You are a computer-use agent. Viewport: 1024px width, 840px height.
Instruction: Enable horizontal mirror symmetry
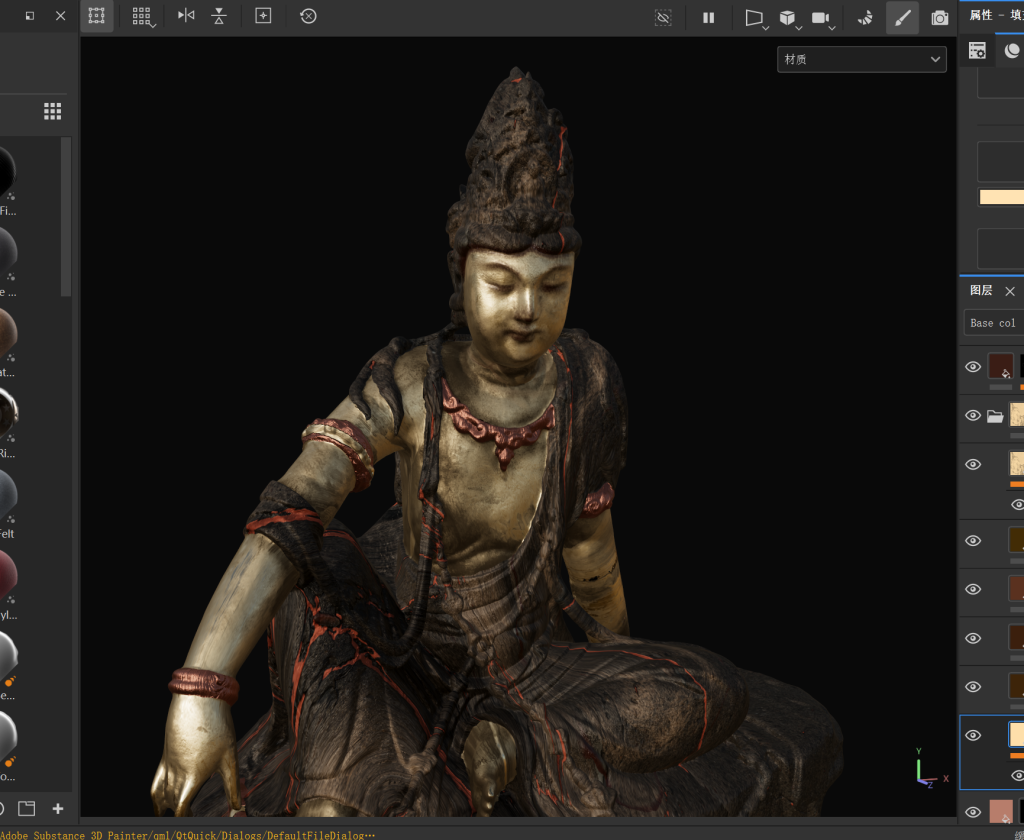coord(186,16)
